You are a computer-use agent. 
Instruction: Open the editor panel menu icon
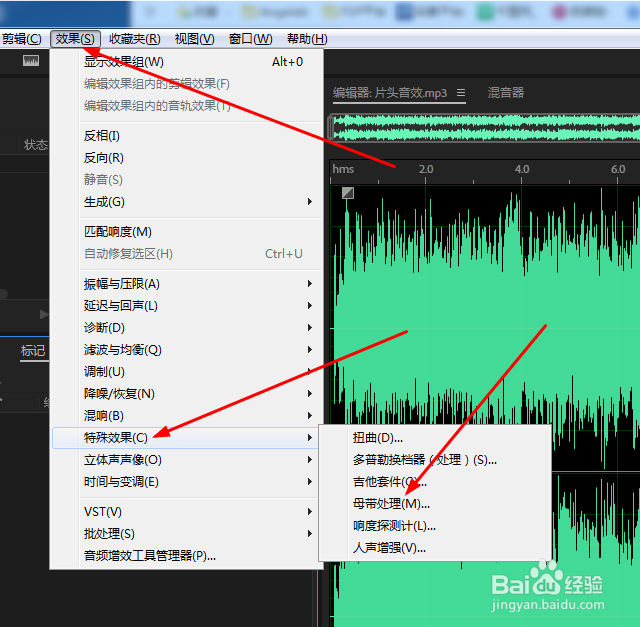461,93
